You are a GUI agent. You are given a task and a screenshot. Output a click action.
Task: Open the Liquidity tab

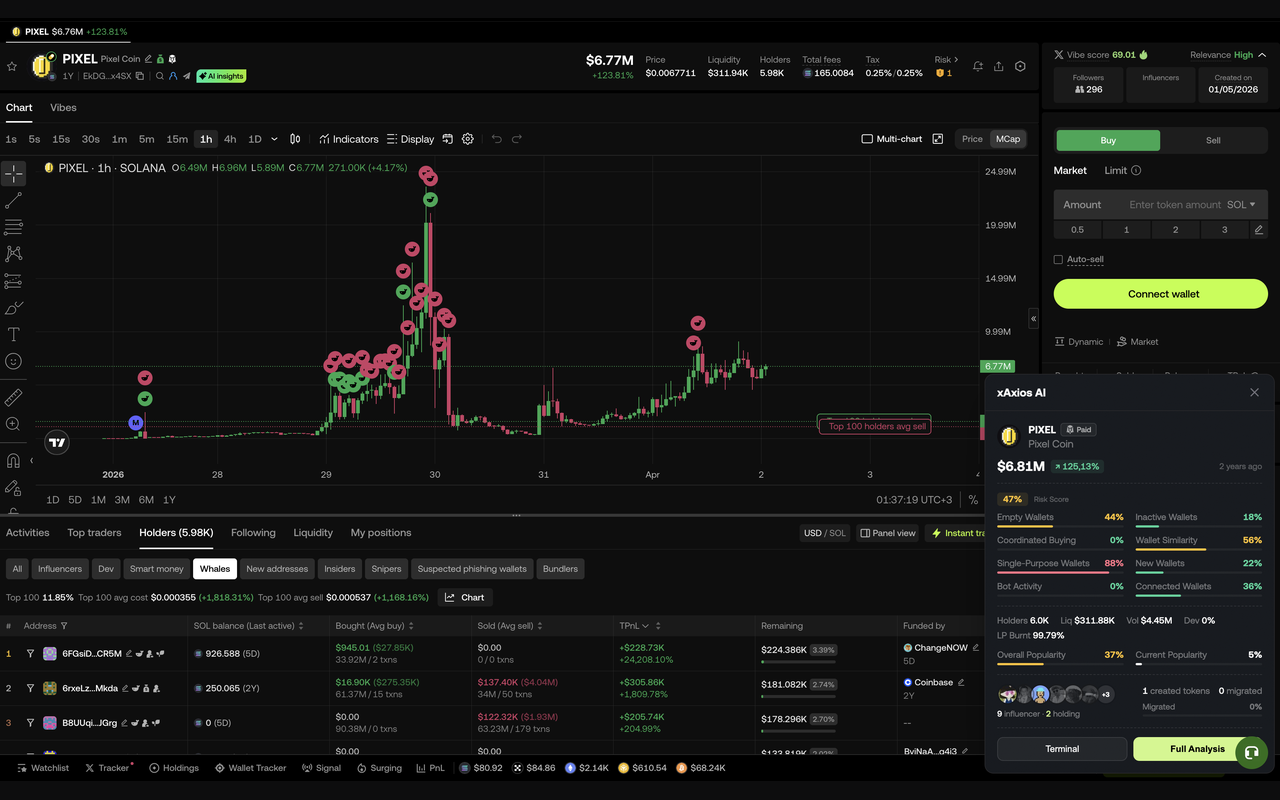coord(313,533)
